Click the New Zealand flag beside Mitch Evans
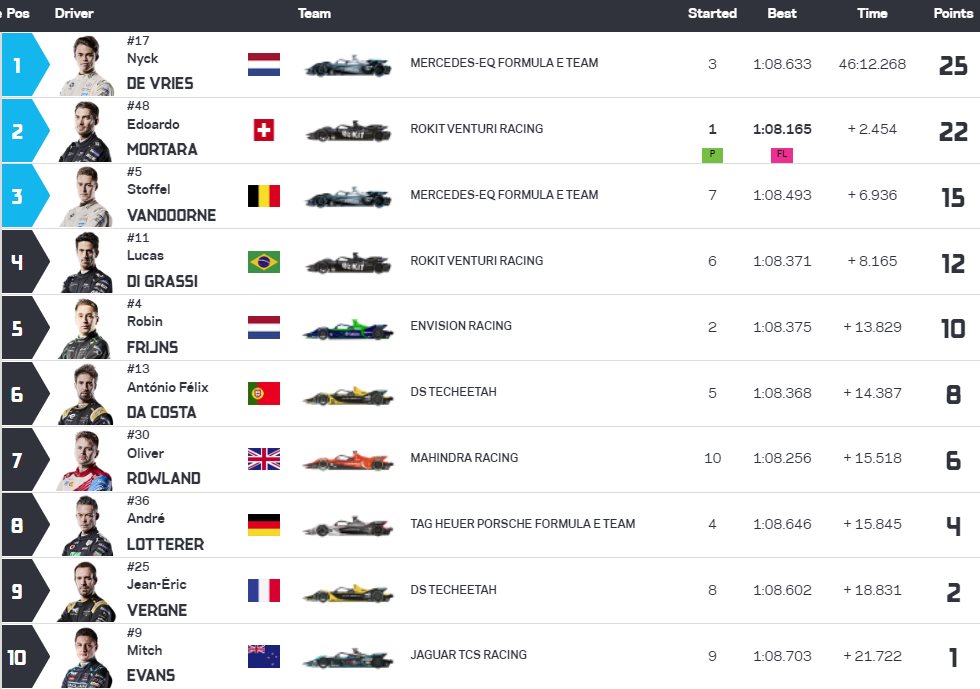Viewport: 980px width, 689px height. tap(264, 656)
